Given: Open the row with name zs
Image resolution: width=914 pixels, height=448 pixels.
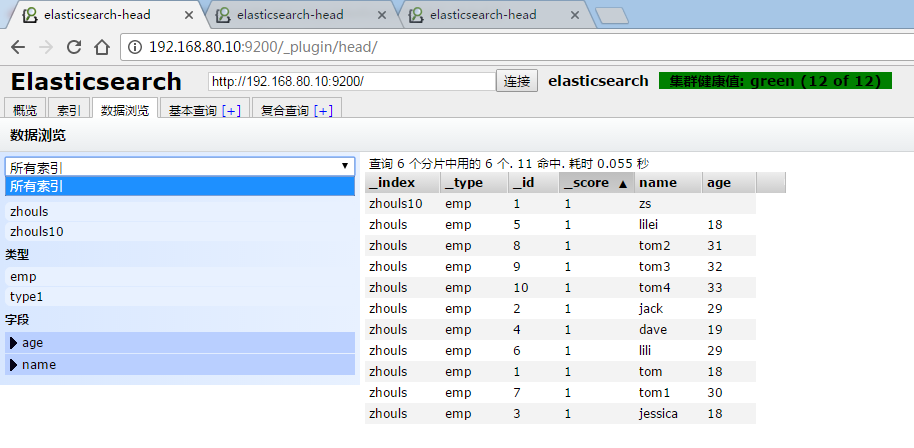Looking at the screenshot, I should [x=561, y=204].
